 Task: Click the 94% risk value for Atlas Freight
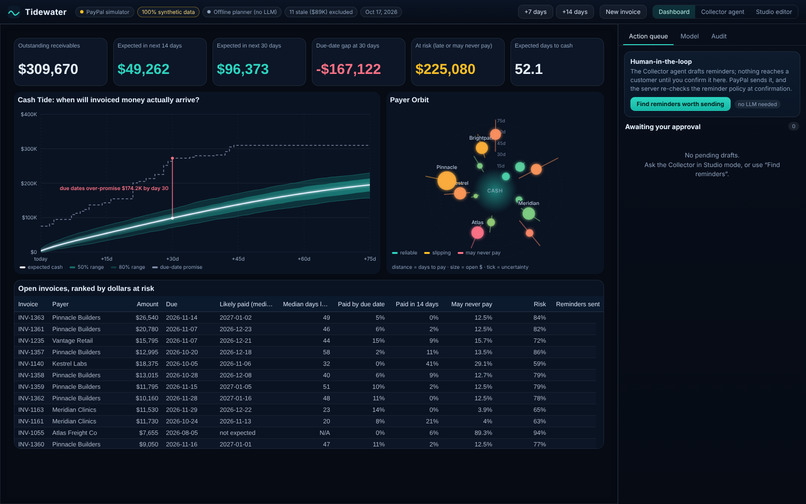point(539,433)
